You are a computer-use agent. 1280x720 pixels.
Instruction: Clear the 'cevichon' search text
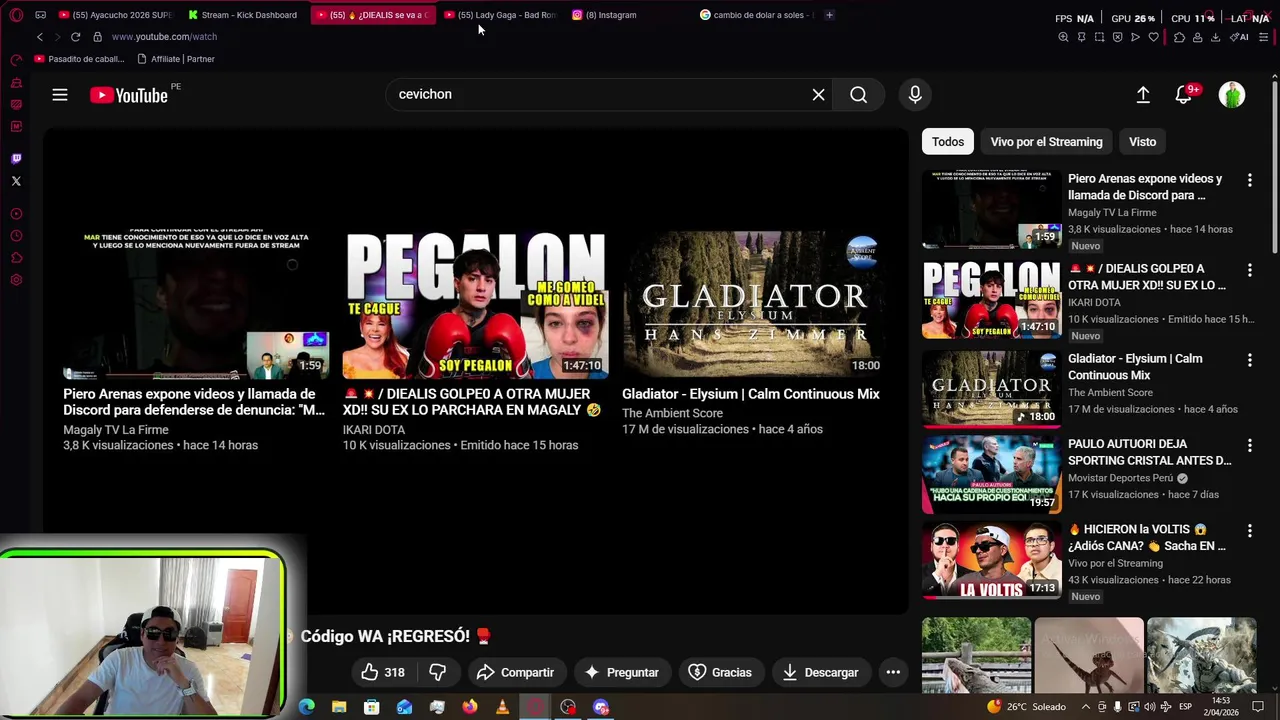coord(818,94)
